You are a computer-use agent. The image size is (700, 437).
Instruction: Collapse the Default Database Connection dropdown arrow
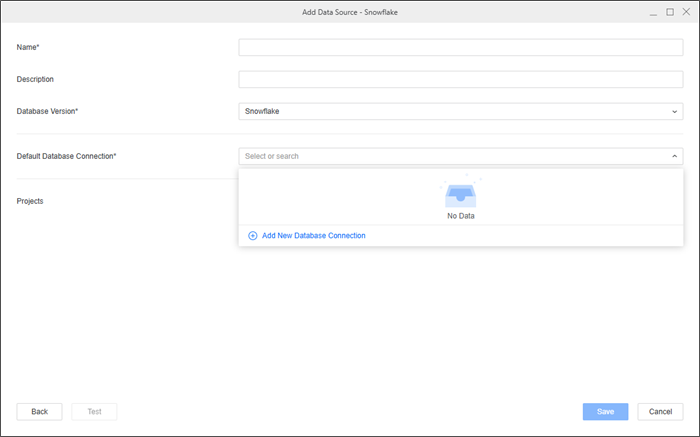pyautogui.click(x=675, y=156)
